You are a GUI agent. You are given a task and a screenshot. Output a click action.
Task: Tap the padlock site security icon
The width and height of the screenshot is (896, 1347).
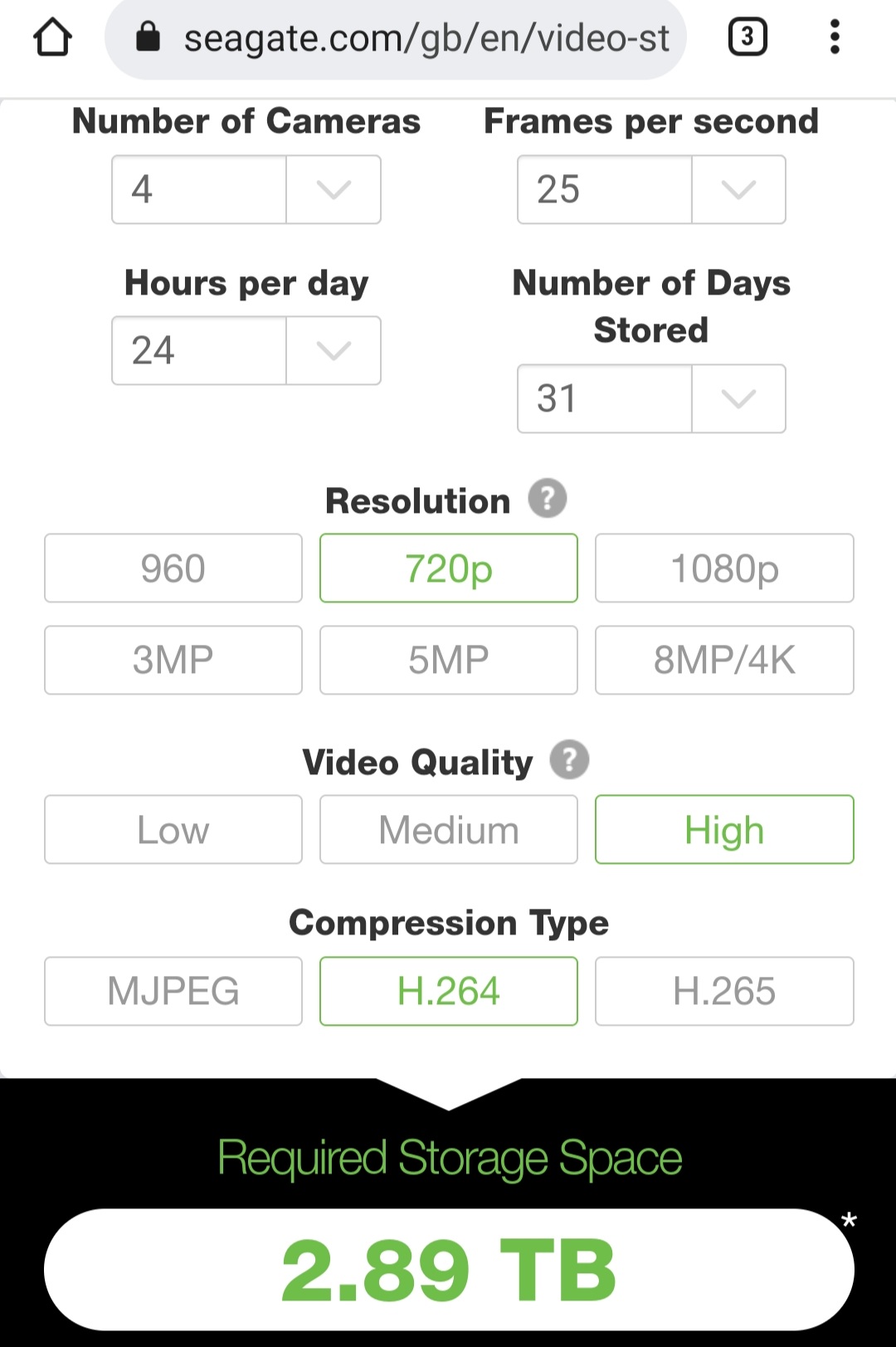pos(148,37)
